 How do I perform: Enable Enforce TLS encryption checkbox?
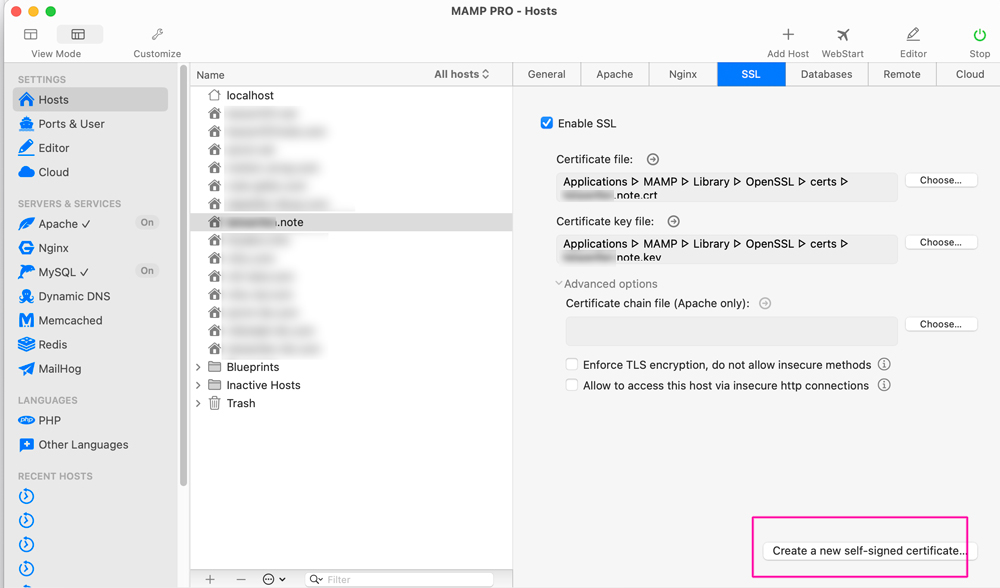pyautogui.click(x=572, y=365)
